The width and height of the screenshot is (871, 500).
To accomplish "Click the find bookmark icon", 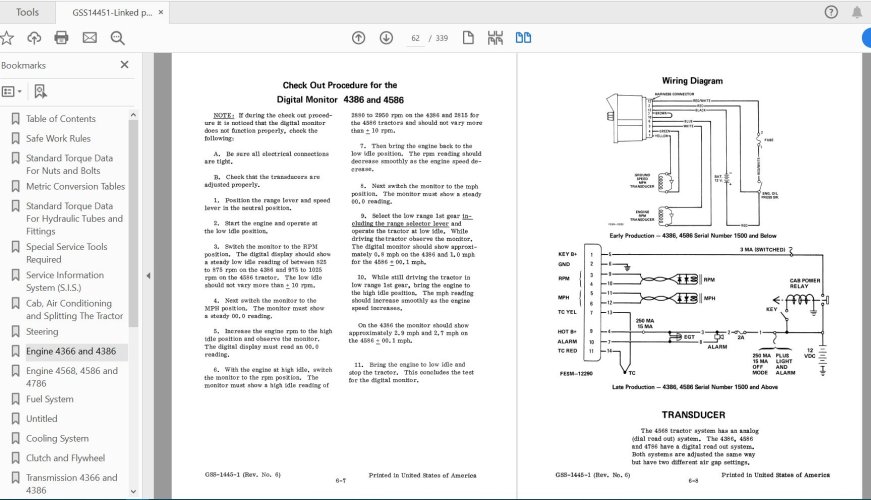I will [40, 91].
